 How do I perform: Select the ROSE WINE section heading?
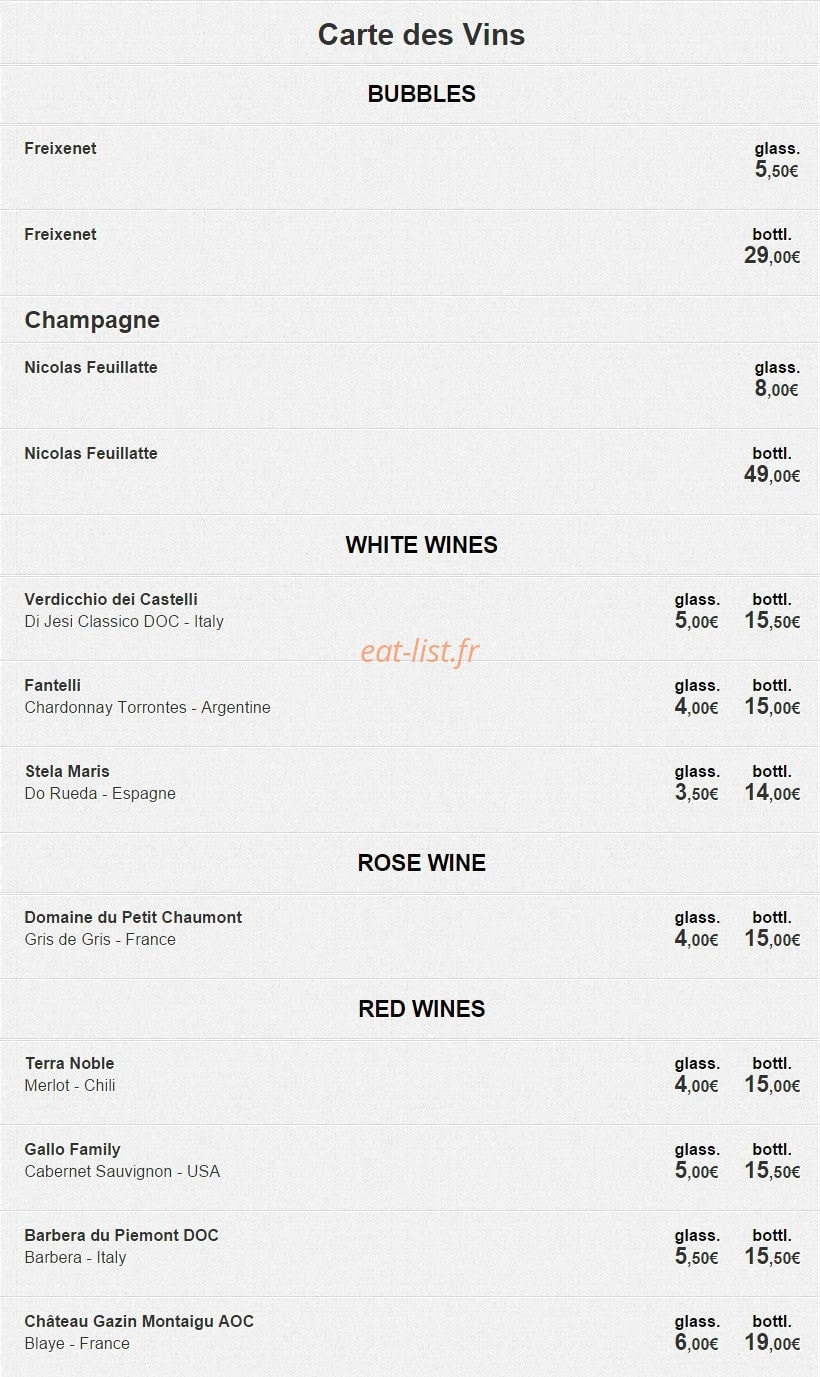pos(421,863)
